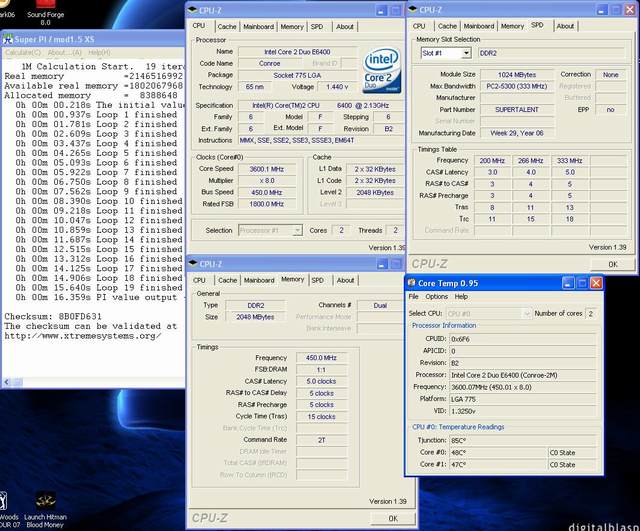Click Channels # Dual value
The image size is (640, 531).
click(380, 305)
